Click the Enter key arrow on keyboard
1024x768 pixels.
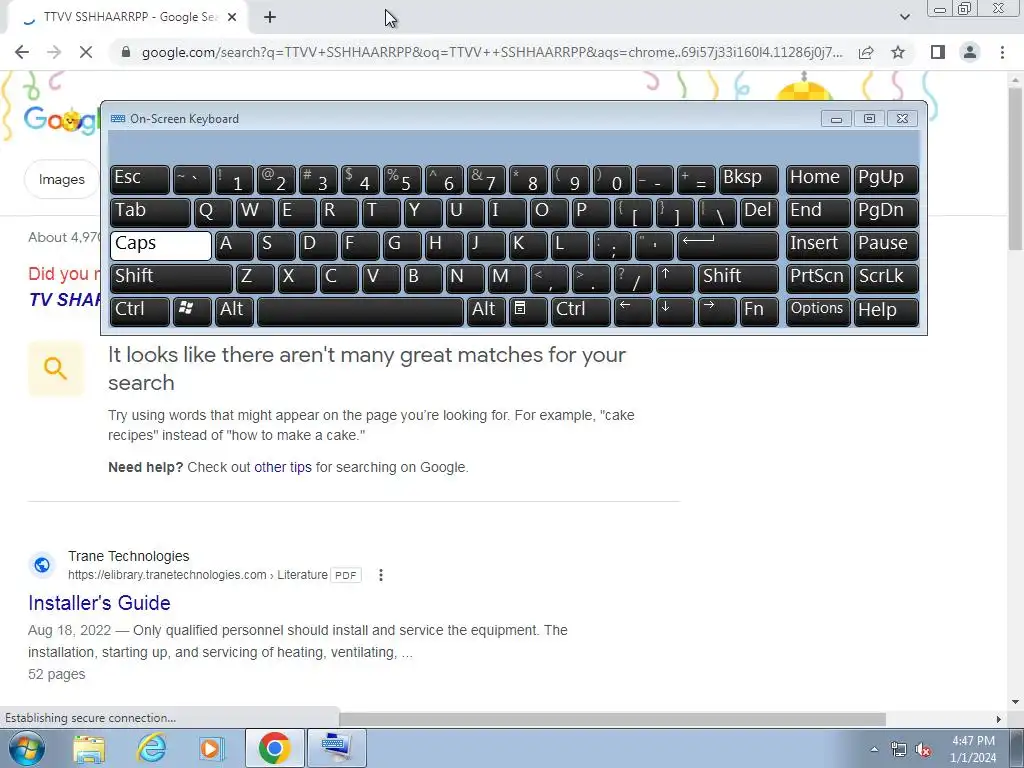(x=728, y=245)
